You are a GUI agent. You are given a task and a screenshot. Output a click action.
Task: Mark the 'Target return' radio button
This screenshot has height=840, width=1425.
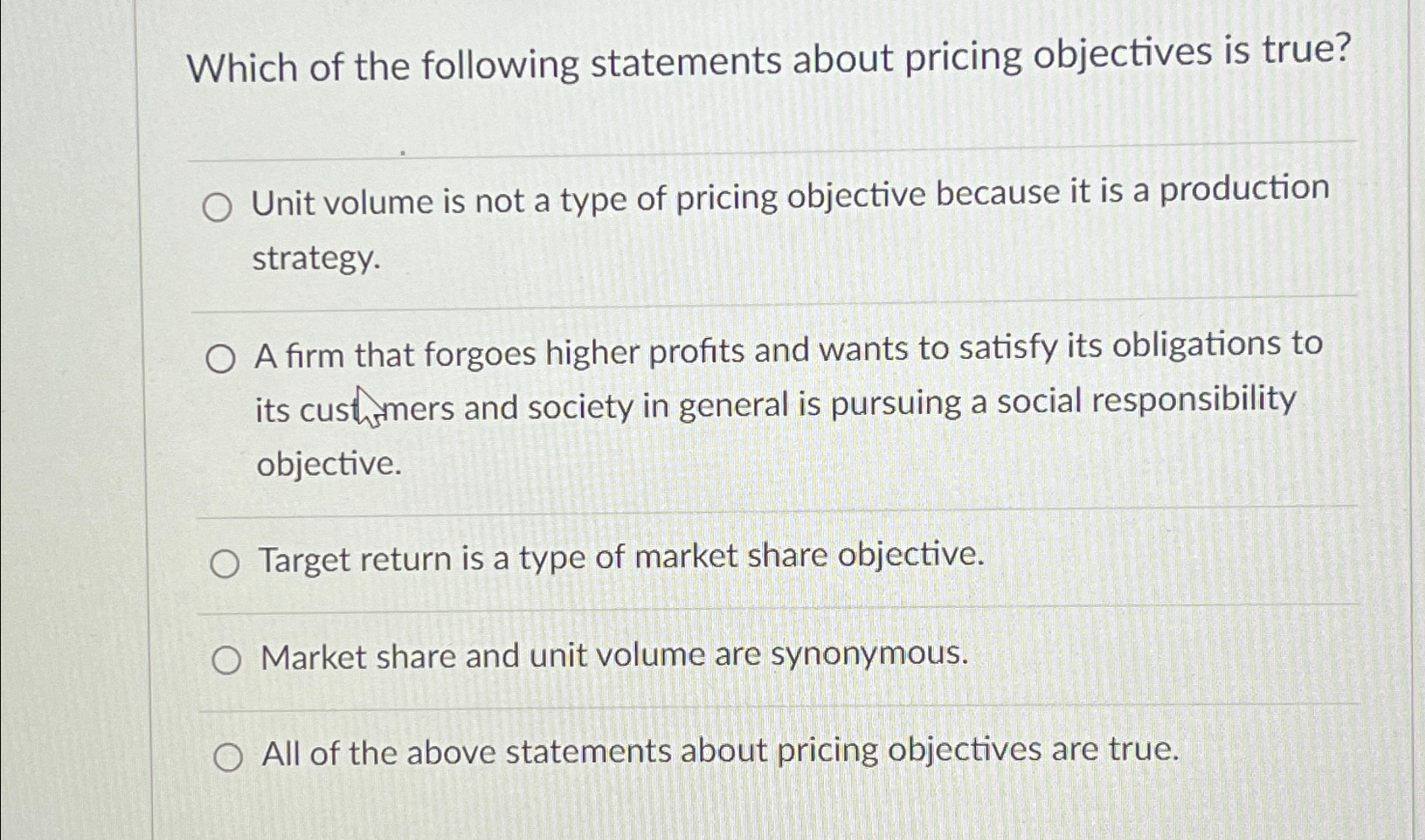pyautogui.click(x=224, y=563)
